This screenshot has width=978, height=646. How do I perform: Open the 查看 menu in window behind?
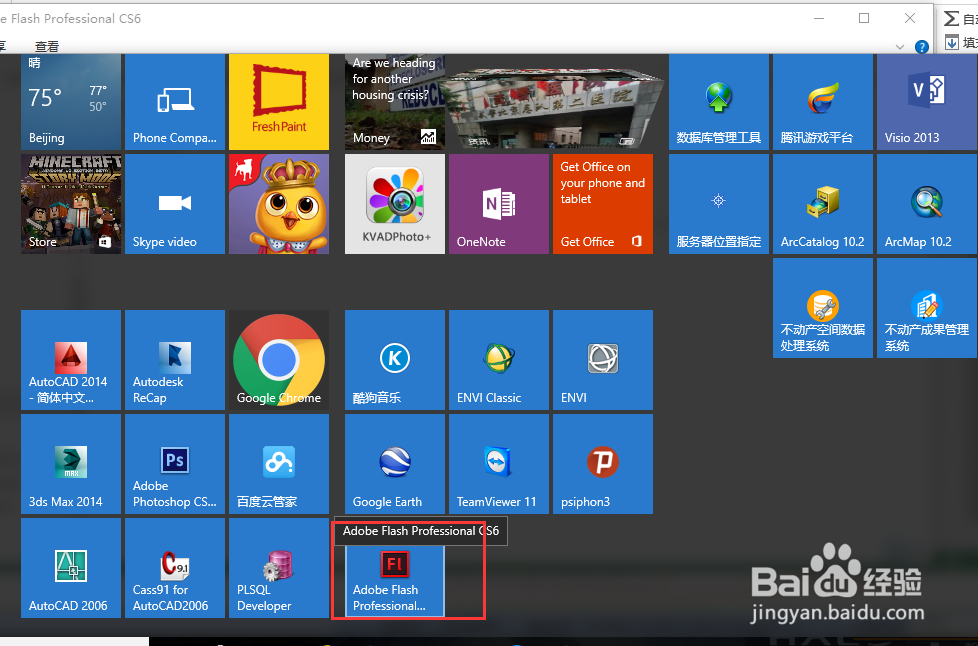(x=47, y=46)
